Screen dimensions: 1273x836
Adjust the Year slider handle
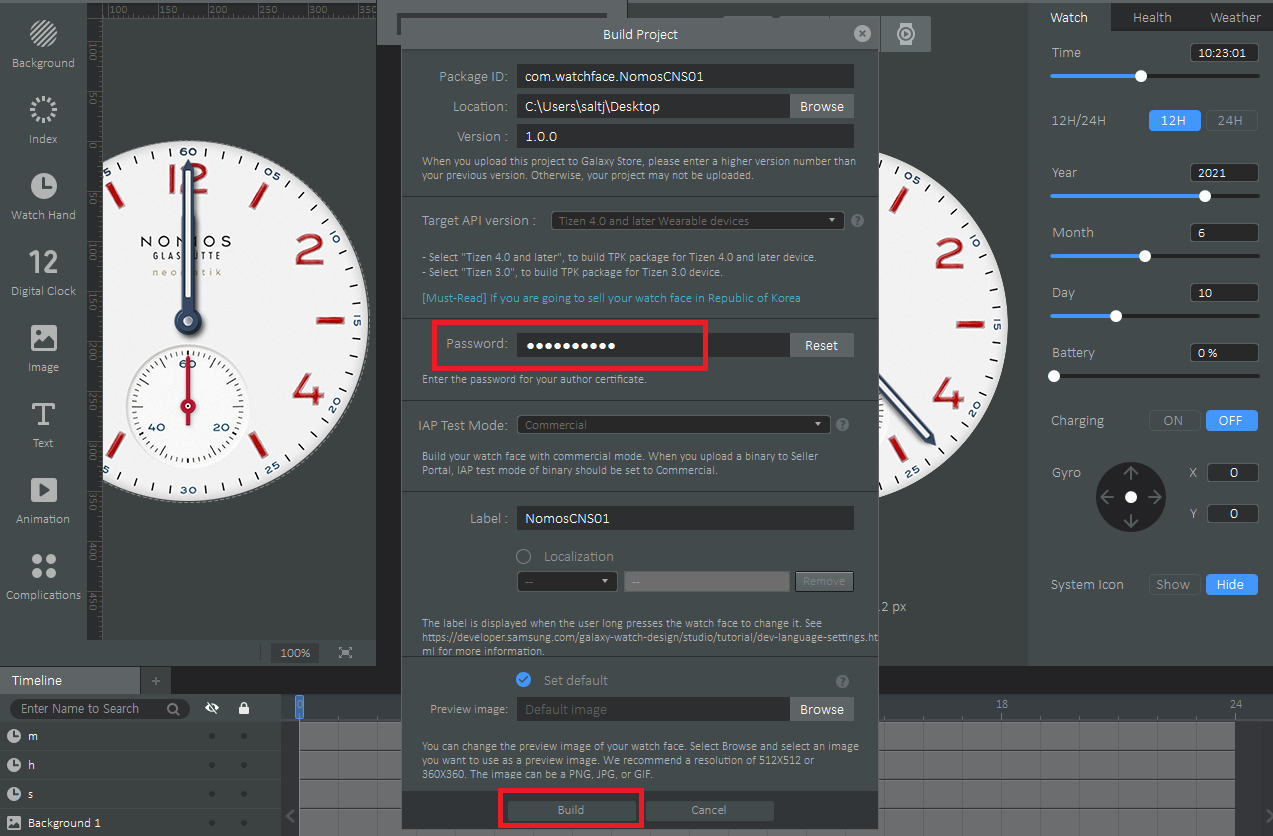pos(1205,196)
